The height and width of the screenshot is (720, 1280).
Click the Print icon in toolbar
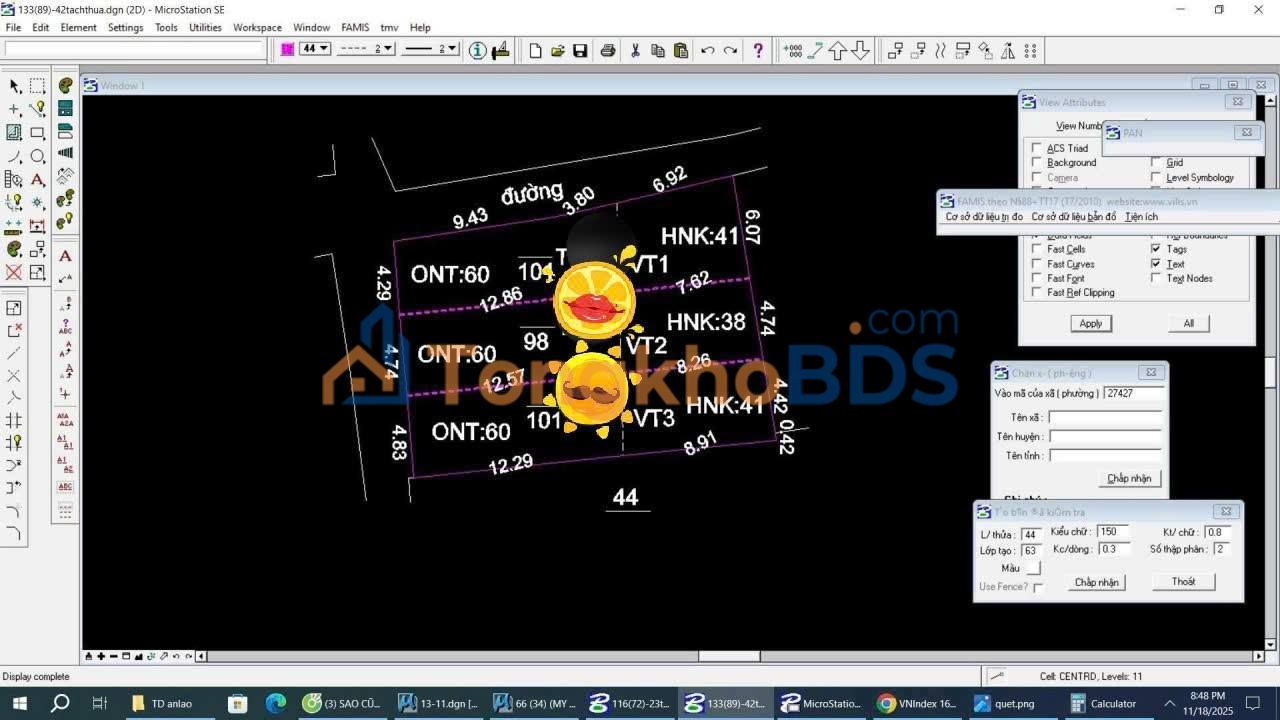pyautogui.click(x=607, y=50)
